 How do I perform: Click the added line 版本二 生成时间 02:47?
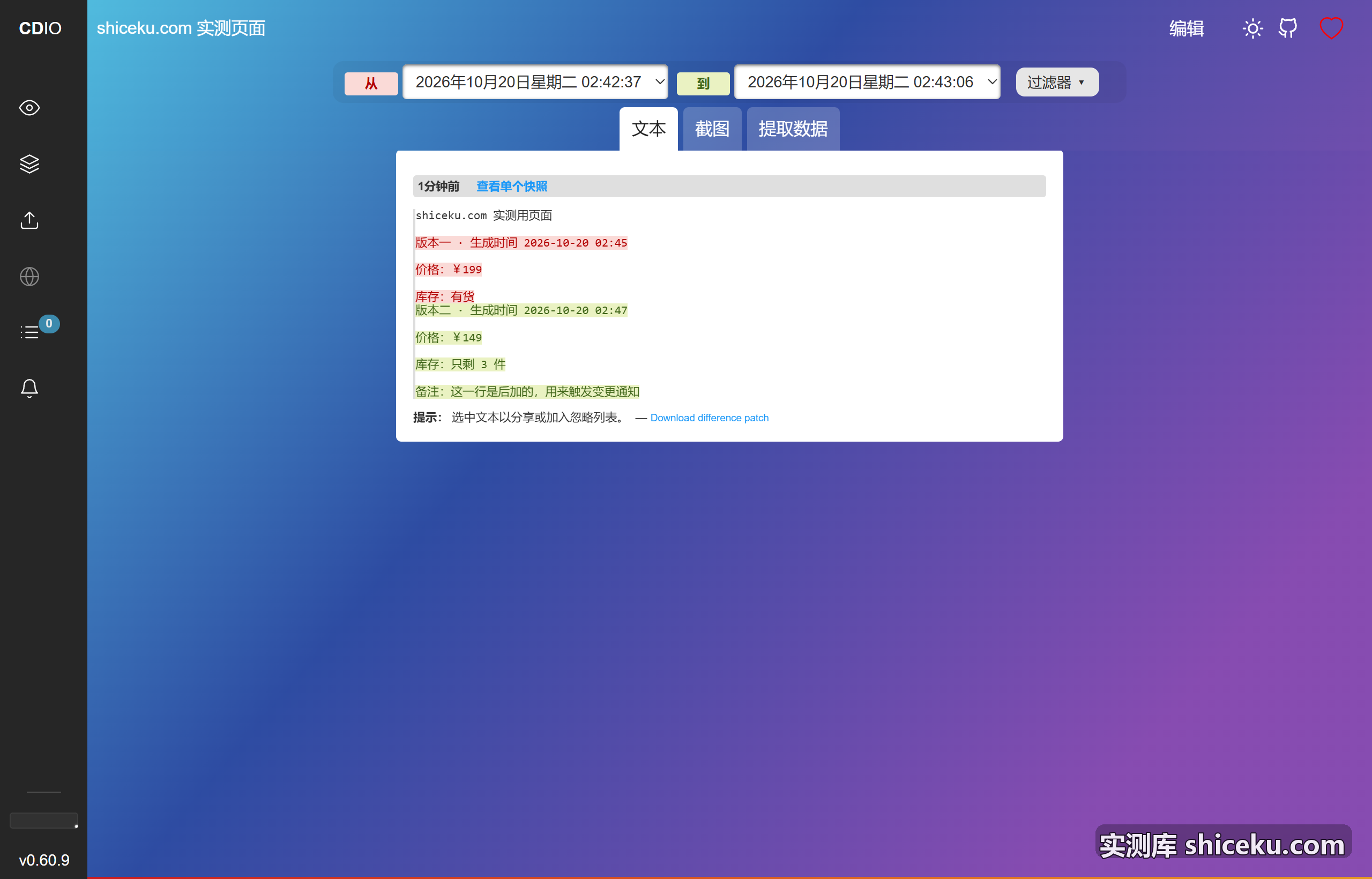(x=521, y=310)
